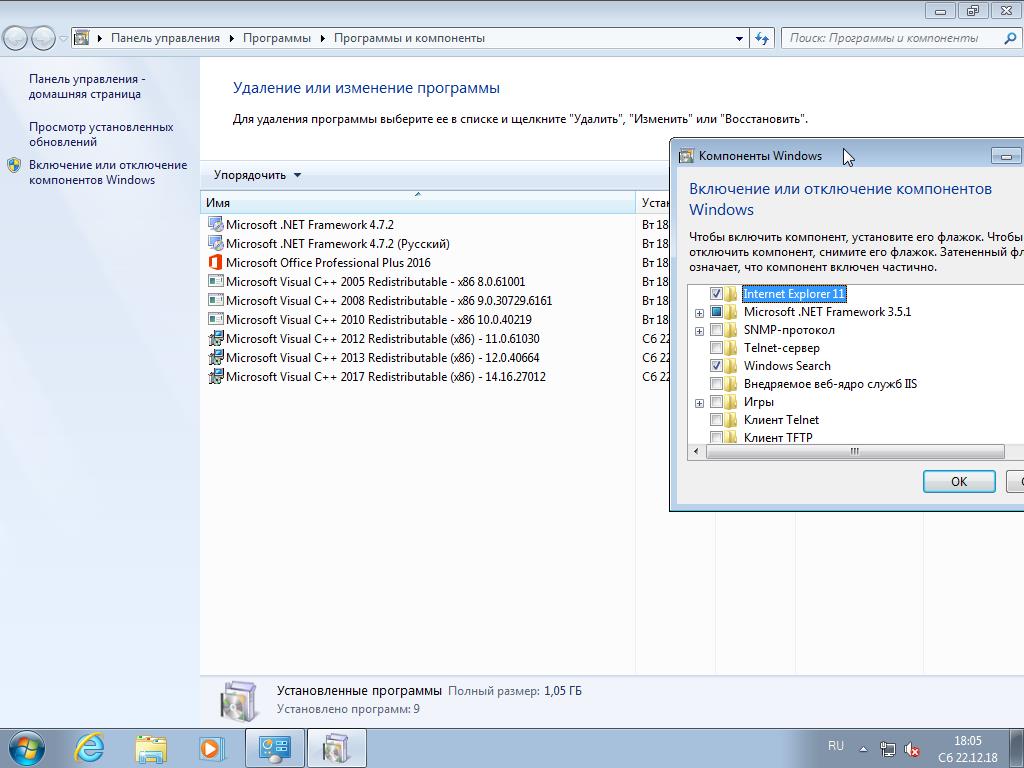The width and height of the screenshot is (1024, 768).
Task: Enable the Telnet-сервер checkbox
Action: [716, 347]
